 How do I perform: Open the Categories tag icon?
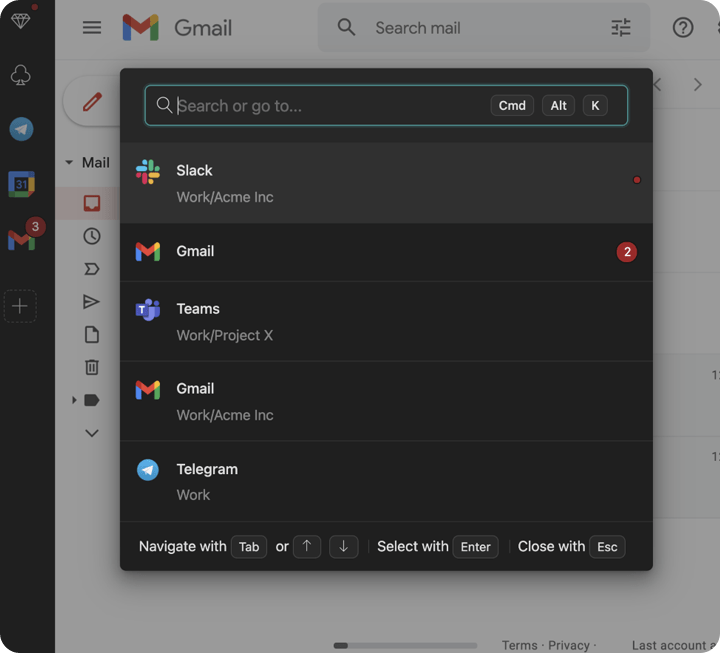pos(92,400)
